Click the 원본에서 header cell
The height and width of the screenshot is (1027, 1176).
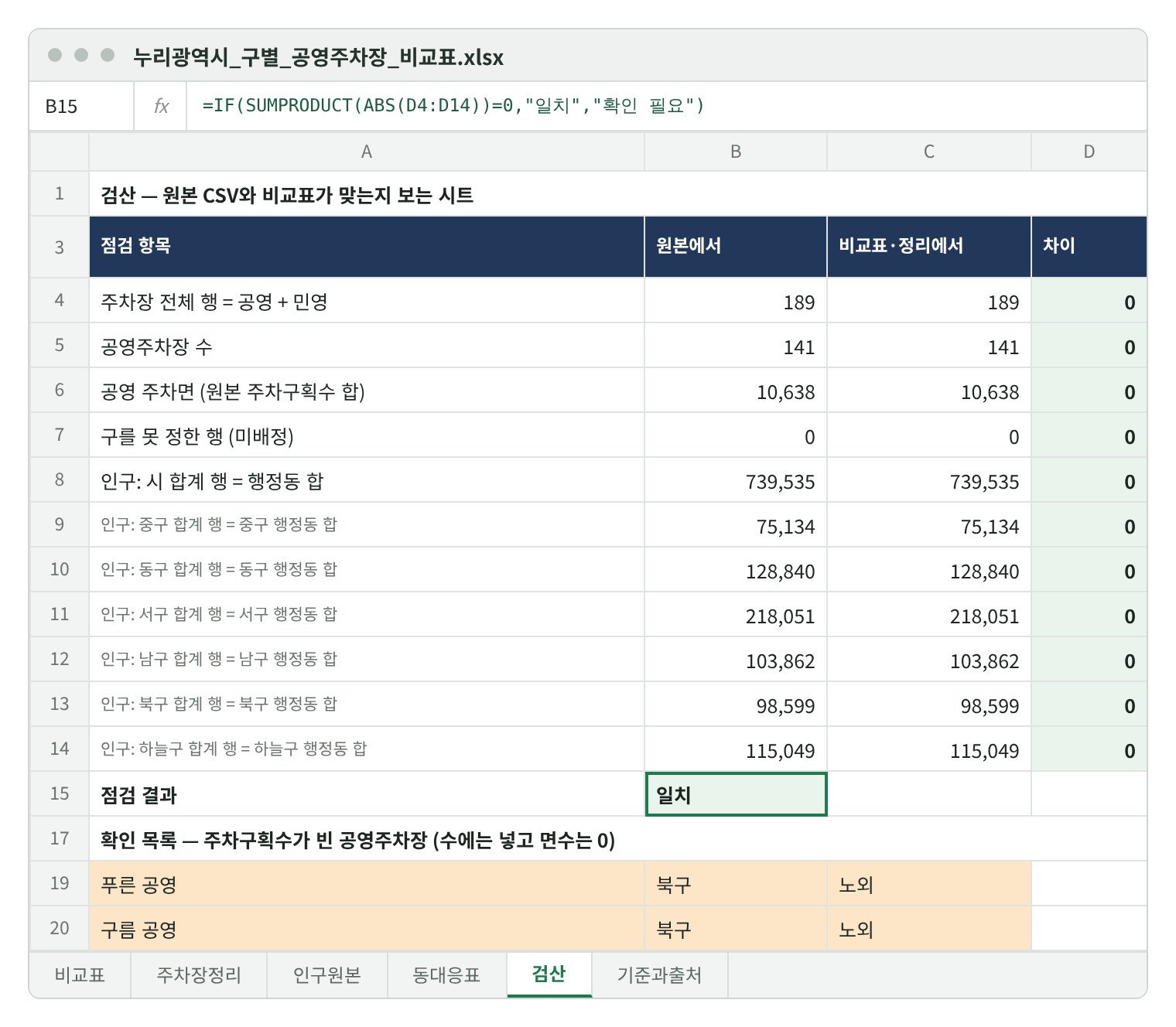pyautogui.click(x=736, y=247)
